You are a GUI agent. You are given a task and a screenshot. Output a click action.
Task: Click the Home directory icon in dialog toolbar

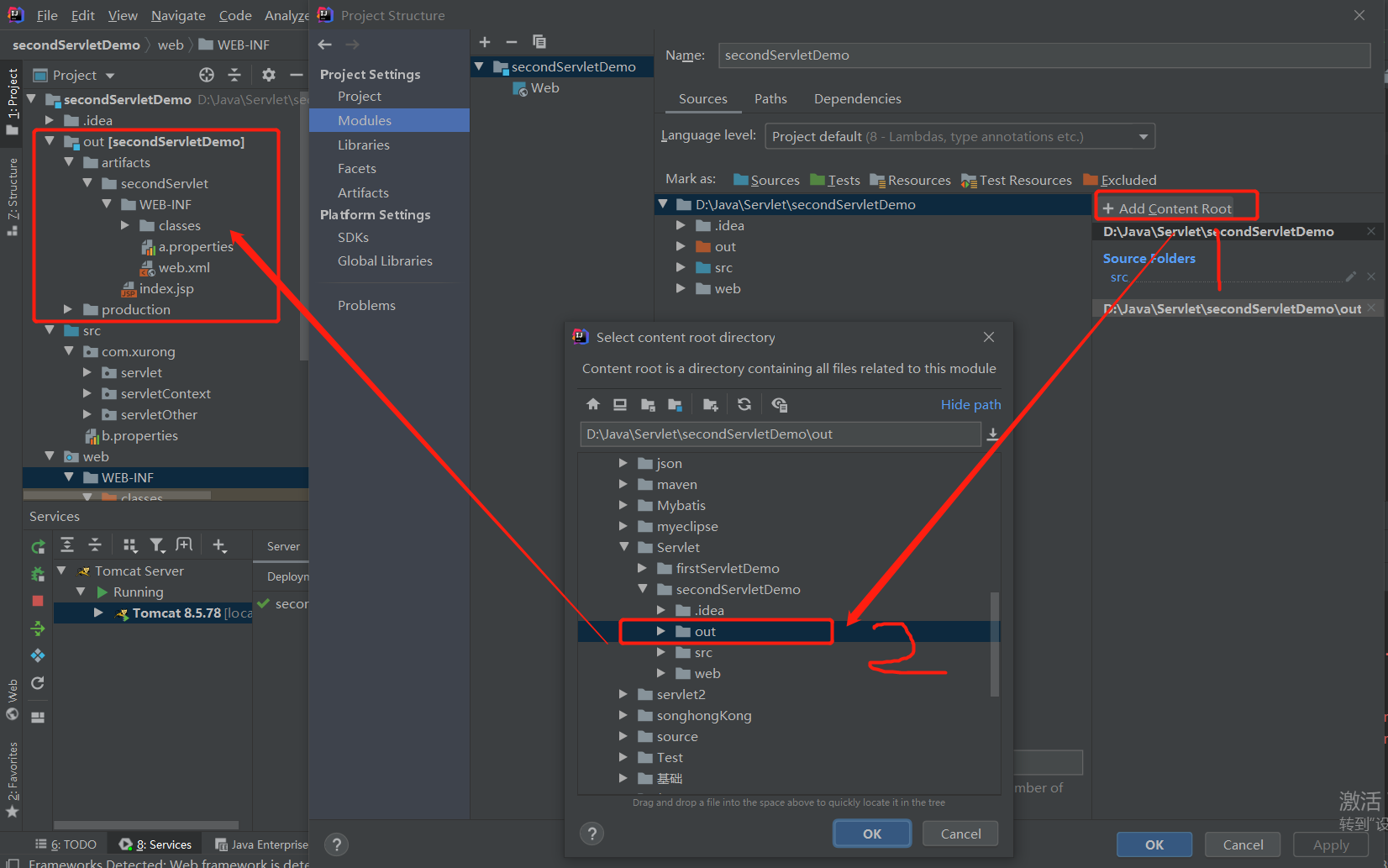pos(593,404)
